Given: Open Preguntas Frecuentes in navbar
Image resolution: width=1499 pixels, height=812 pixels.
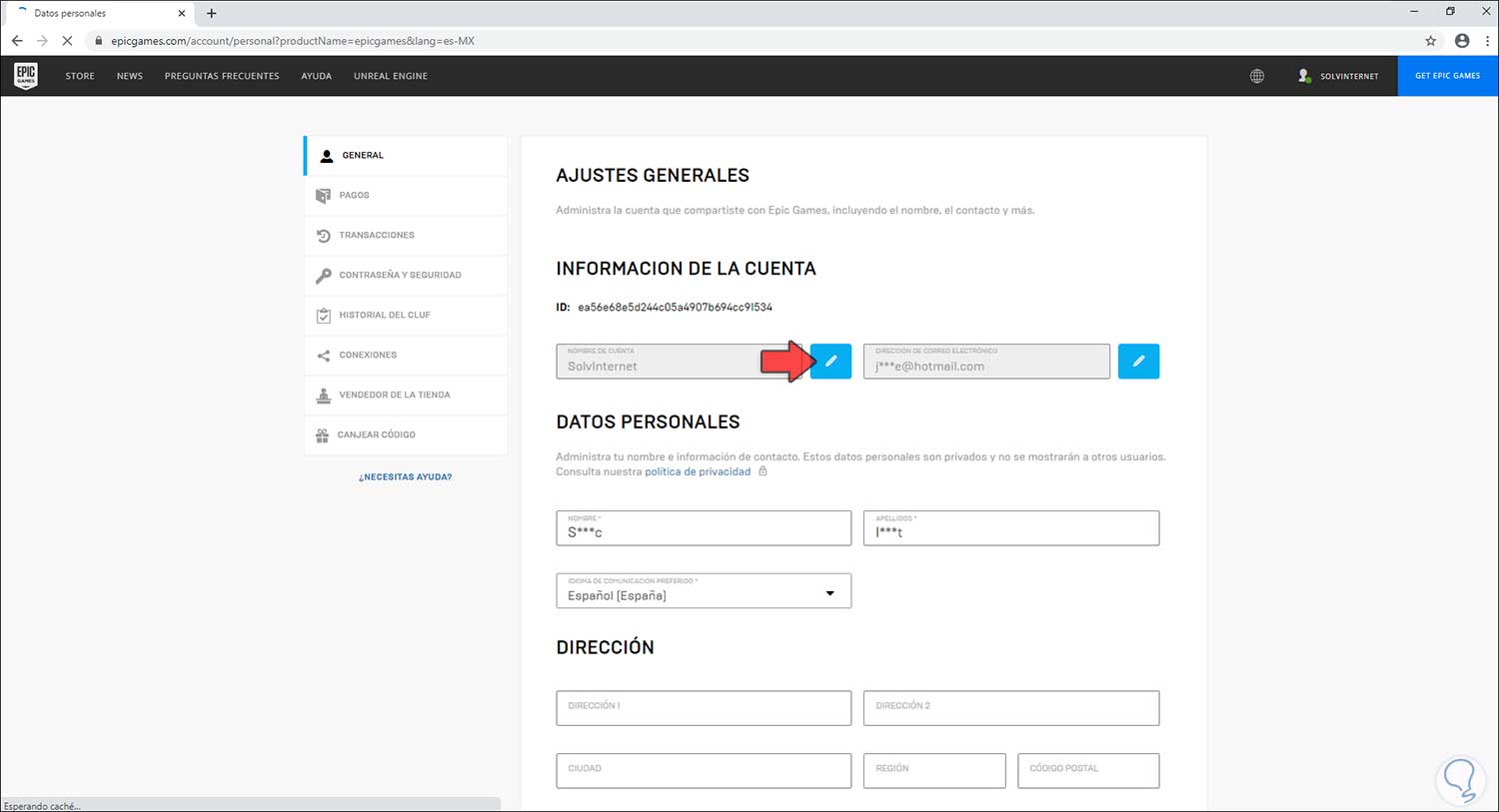Looking at the screenshot, I should tap(222, 76).
